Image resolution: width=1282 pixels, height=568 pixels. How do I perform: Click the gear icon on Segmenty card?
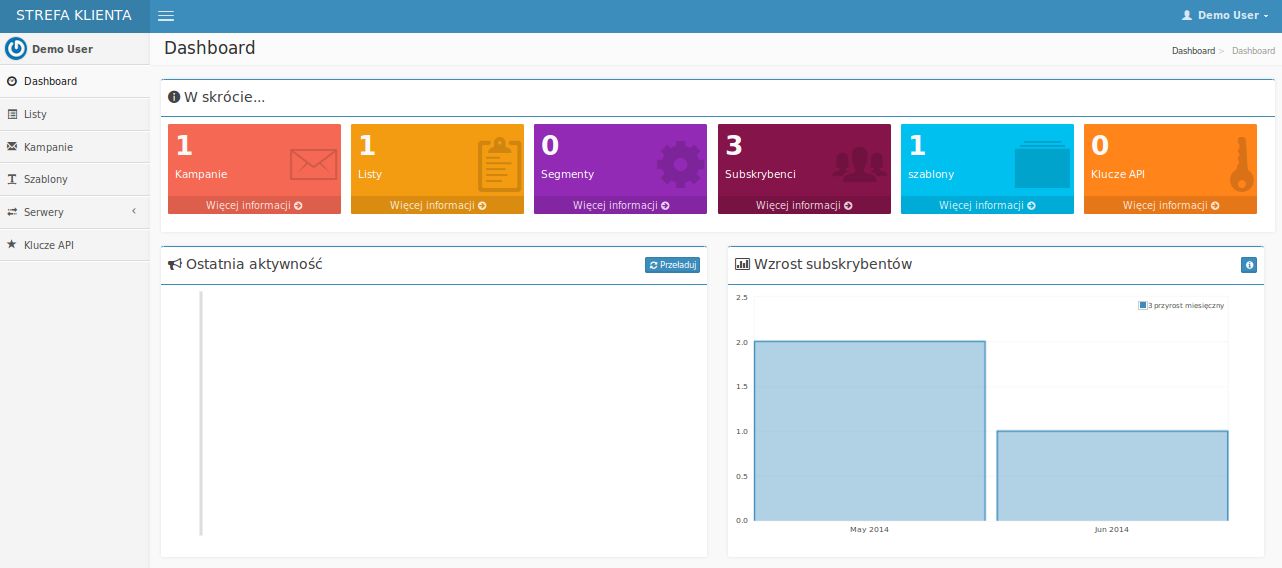pos(681,165)
